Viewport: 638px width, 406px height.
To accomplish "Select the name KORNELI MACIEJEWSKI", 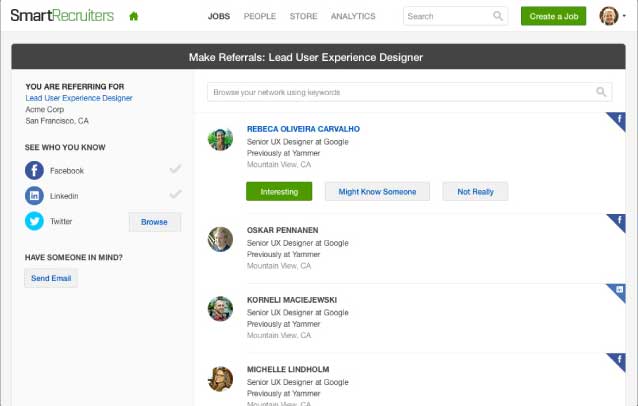I will [292, 300].
